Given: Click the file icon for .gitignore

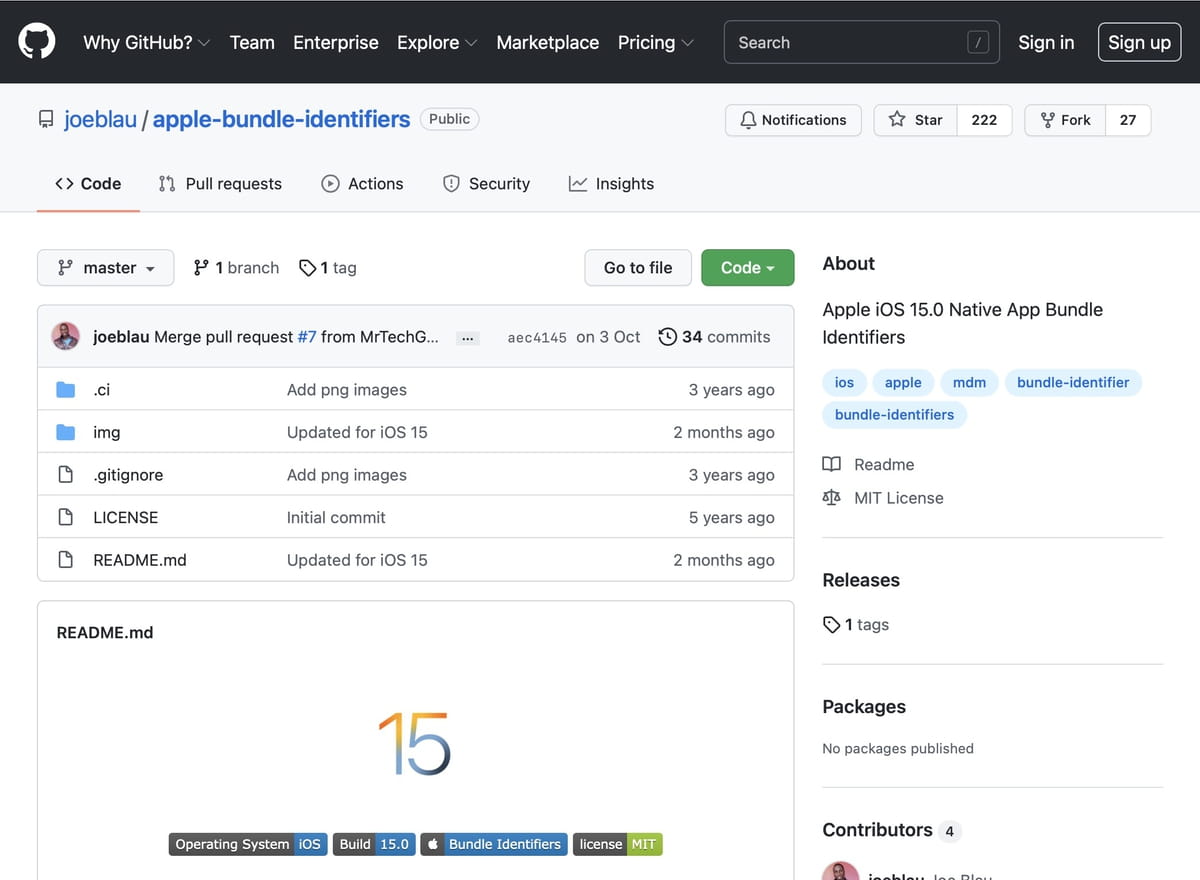Looking at the screenshot, I should tap(66, 475).
